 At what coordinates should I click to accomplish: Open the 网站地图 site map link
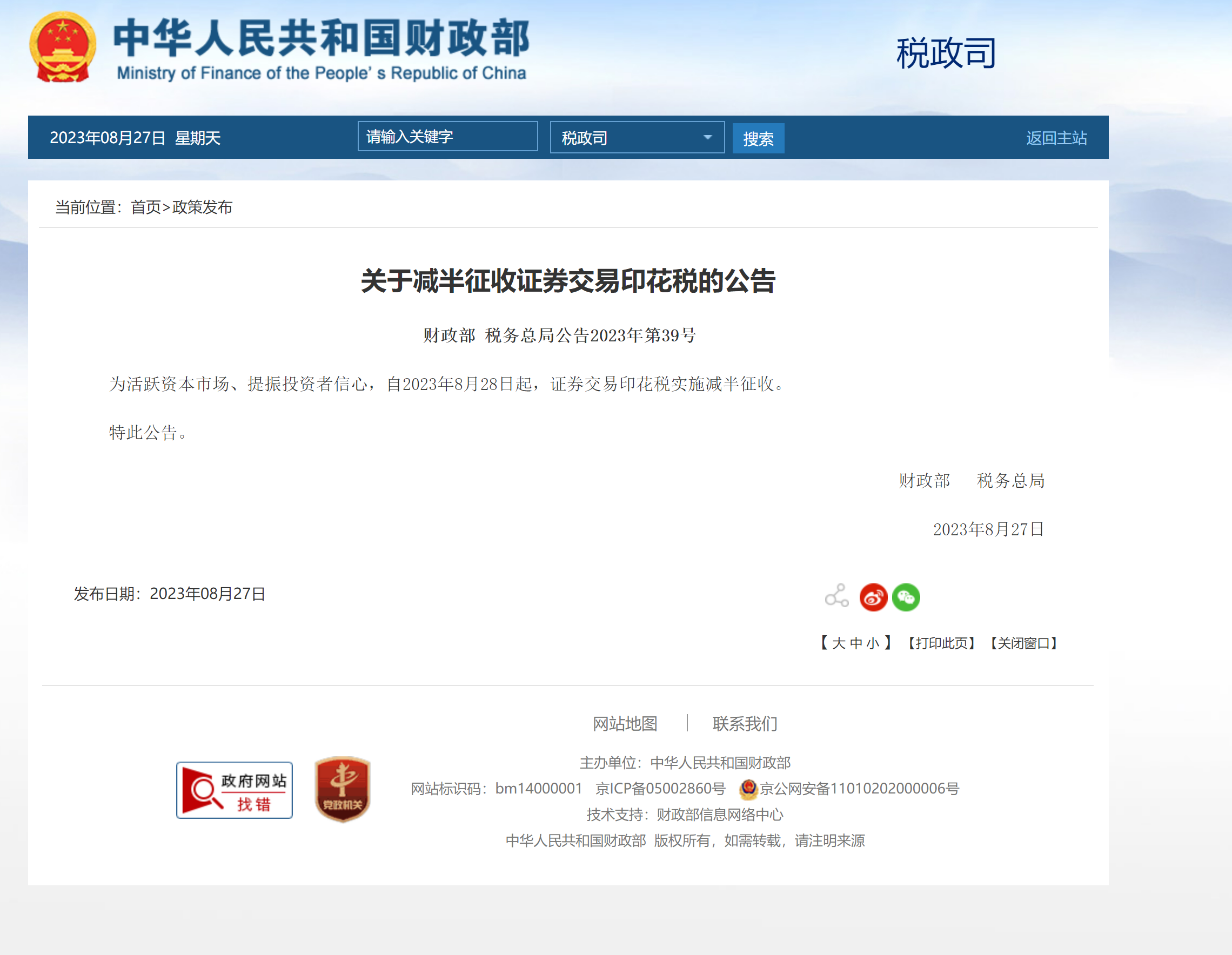coord(625,723)
